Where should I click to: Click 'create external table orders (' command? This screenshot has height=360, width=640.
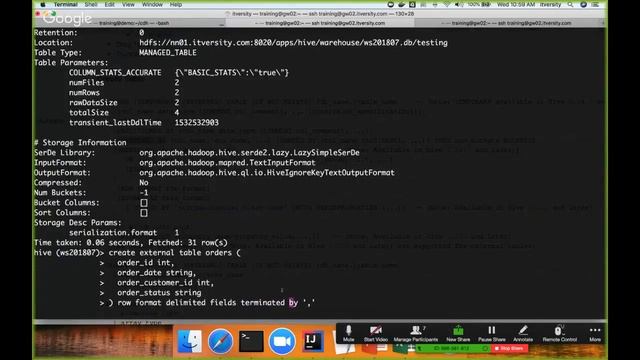(174, 253)
